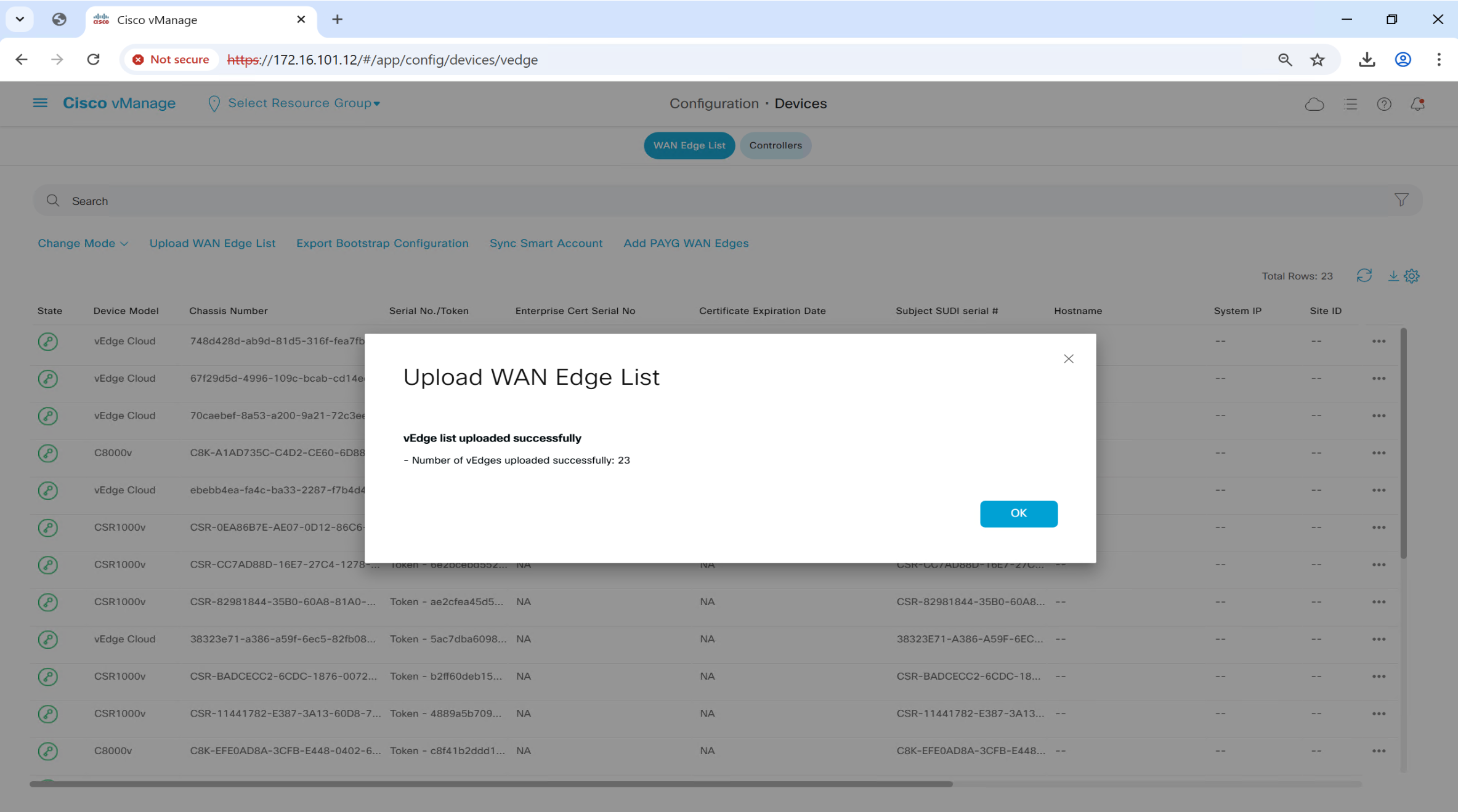Click Sync Smart Account link

coord(546,243)
